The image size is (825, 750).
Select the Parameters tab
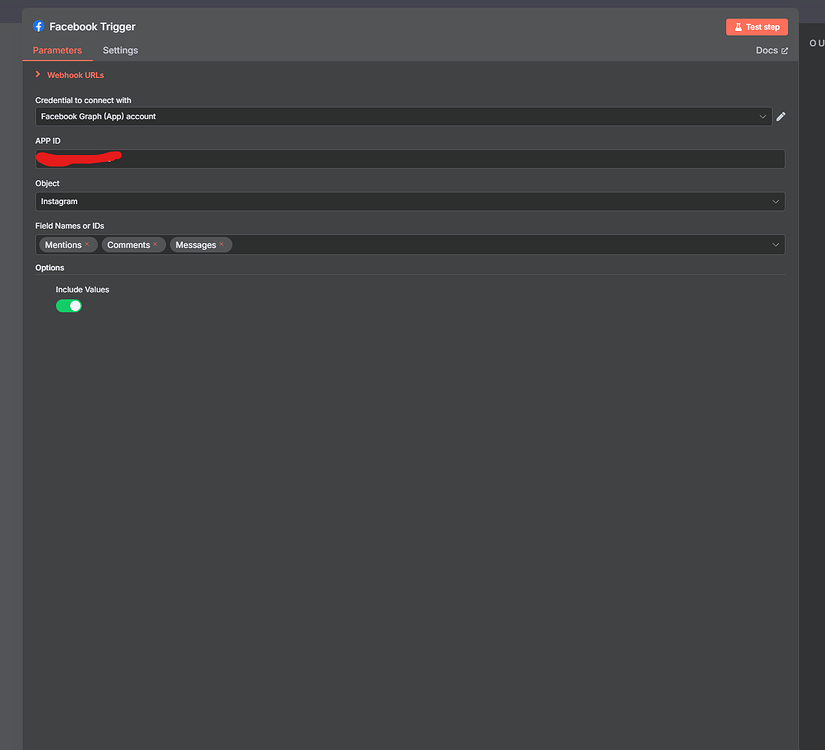57,51
